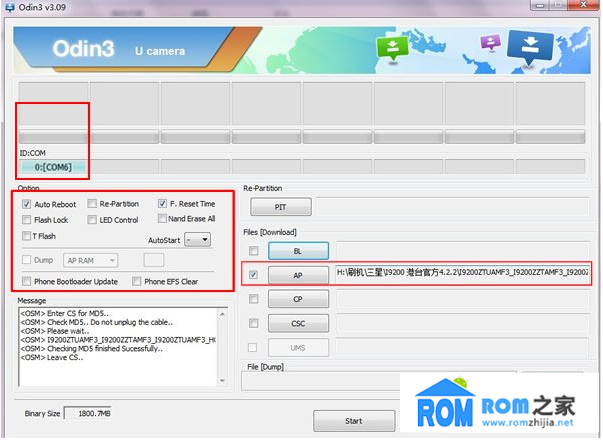603x441 pixels.
Task: Click the blue download icon in banner
Action: pos(531,47)
